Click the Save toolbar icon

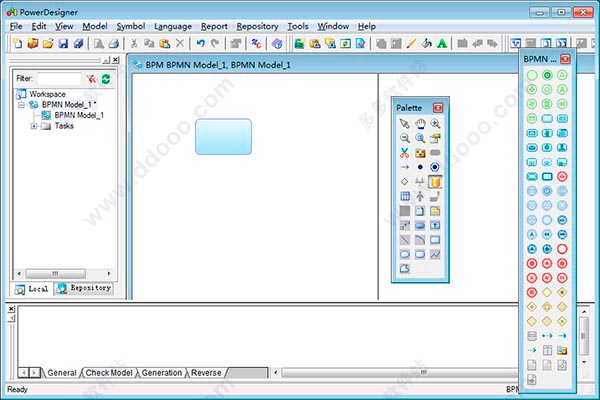(63, 43)
